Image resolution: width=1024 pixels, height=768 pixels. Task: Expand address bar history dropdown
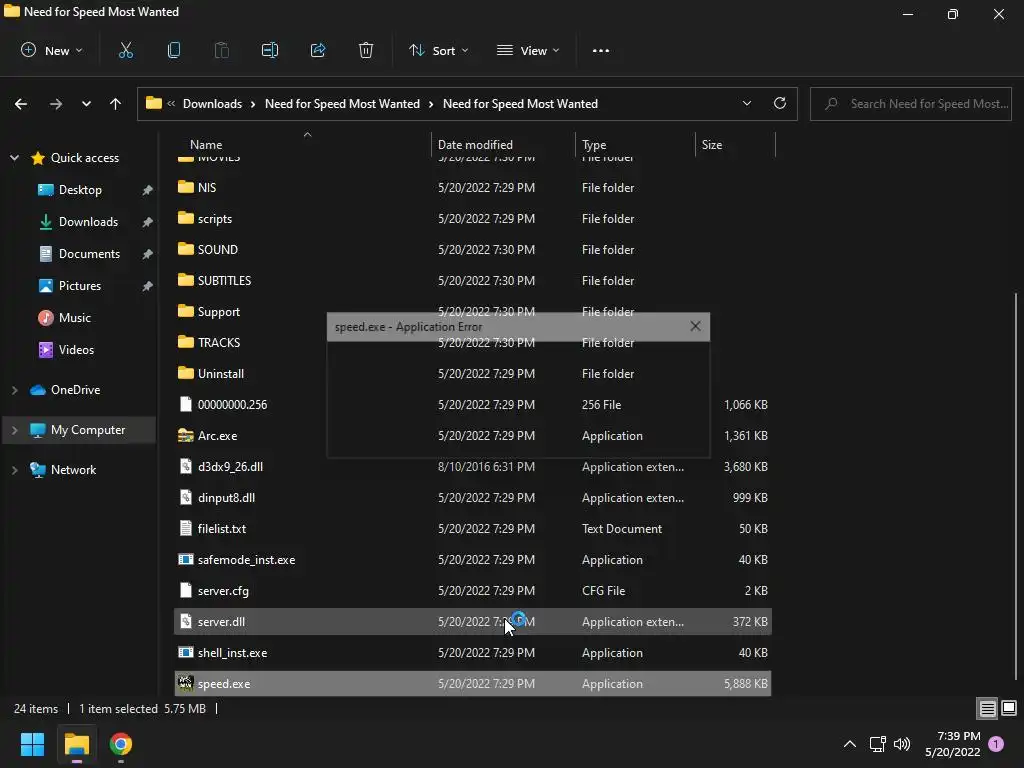746,103
